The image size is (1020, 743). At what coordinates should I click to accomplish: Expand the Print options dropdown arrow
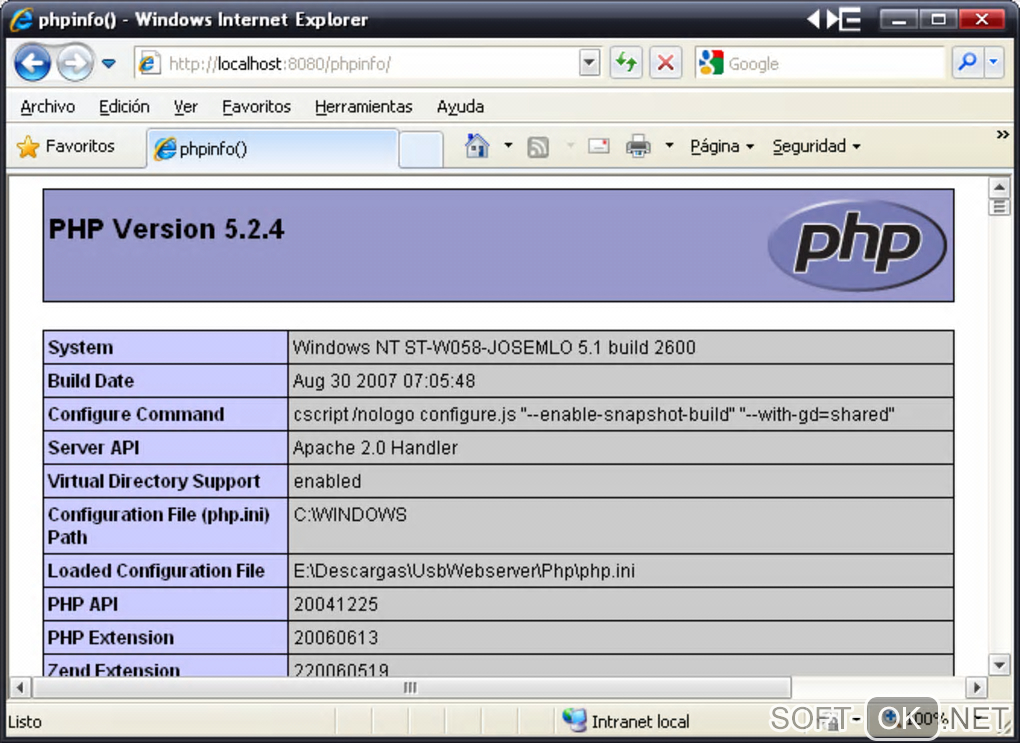click(x=669, y=146)
